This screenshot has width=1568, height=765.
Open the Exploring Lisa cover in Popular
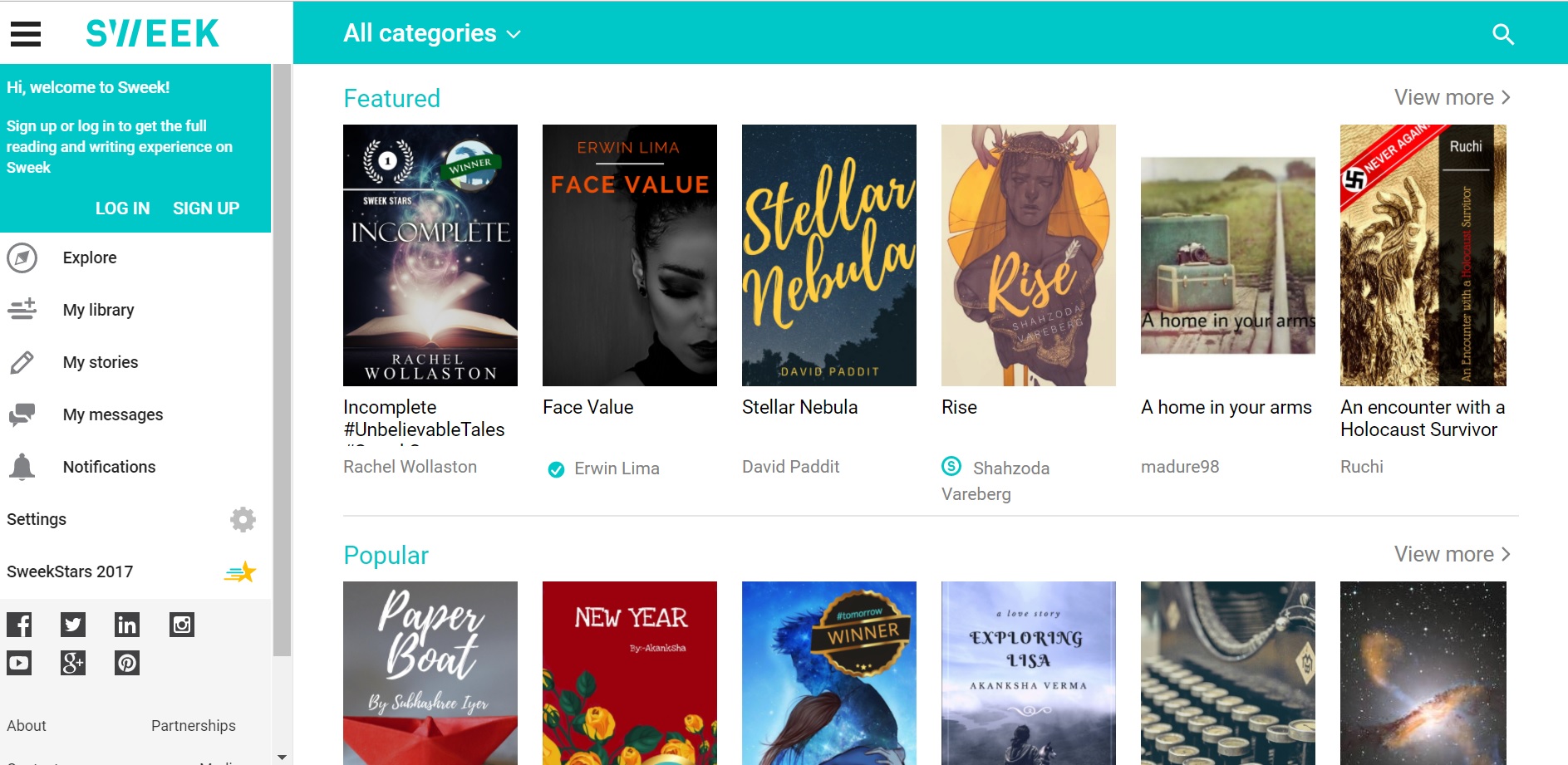click(1029, 673)
